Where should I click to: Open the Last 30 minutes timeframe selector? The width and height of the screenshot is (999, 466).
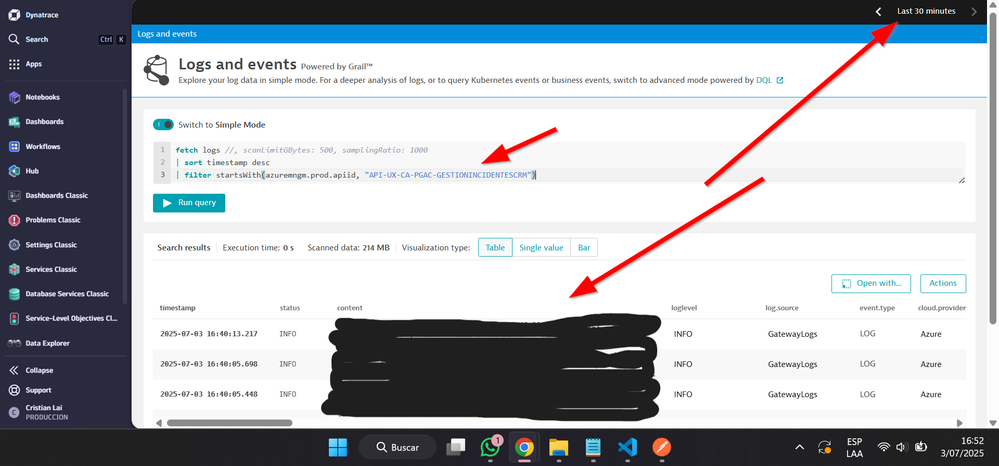pos(923,11)
